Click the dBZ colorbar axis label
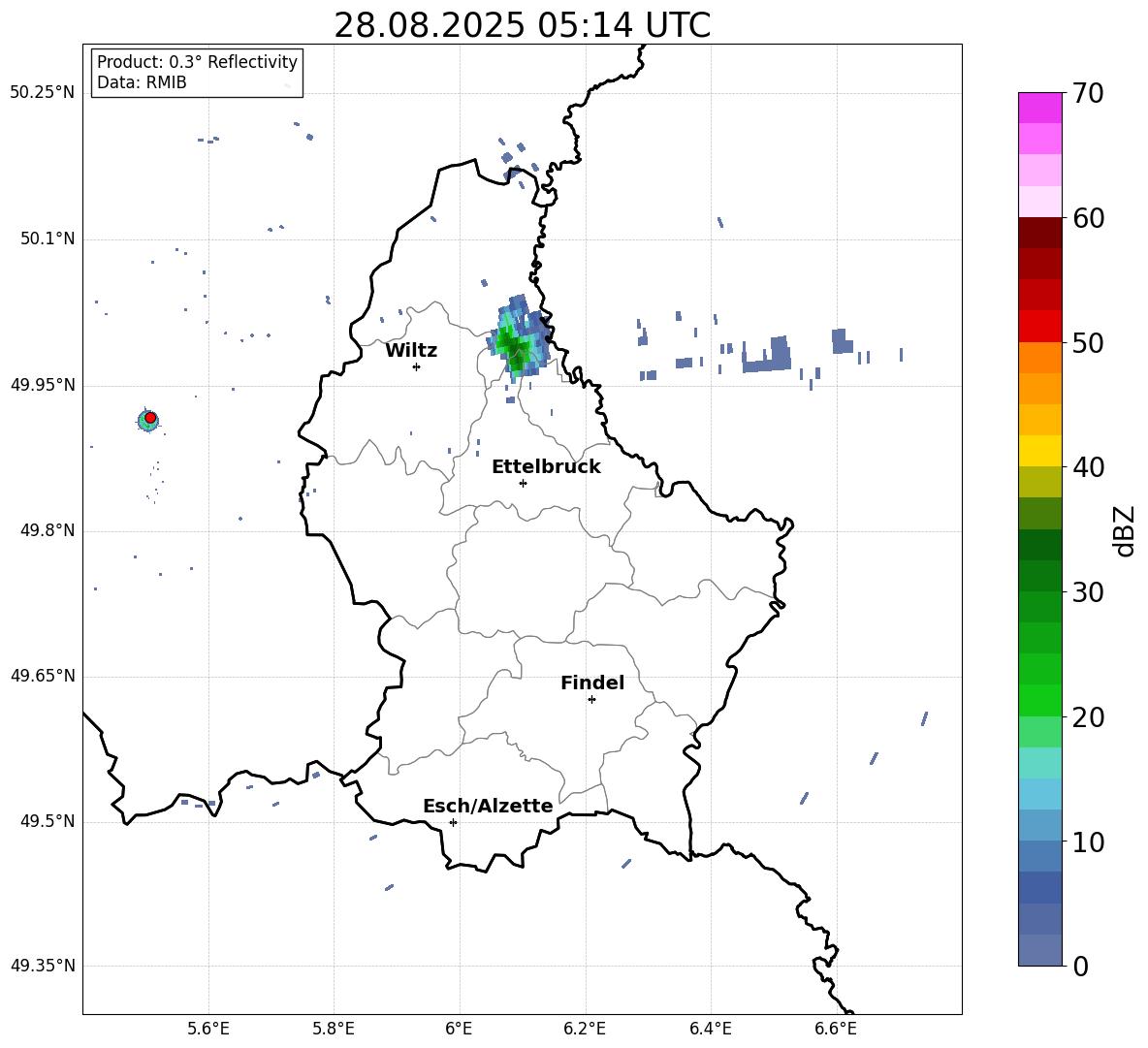 click(1123, 530)
